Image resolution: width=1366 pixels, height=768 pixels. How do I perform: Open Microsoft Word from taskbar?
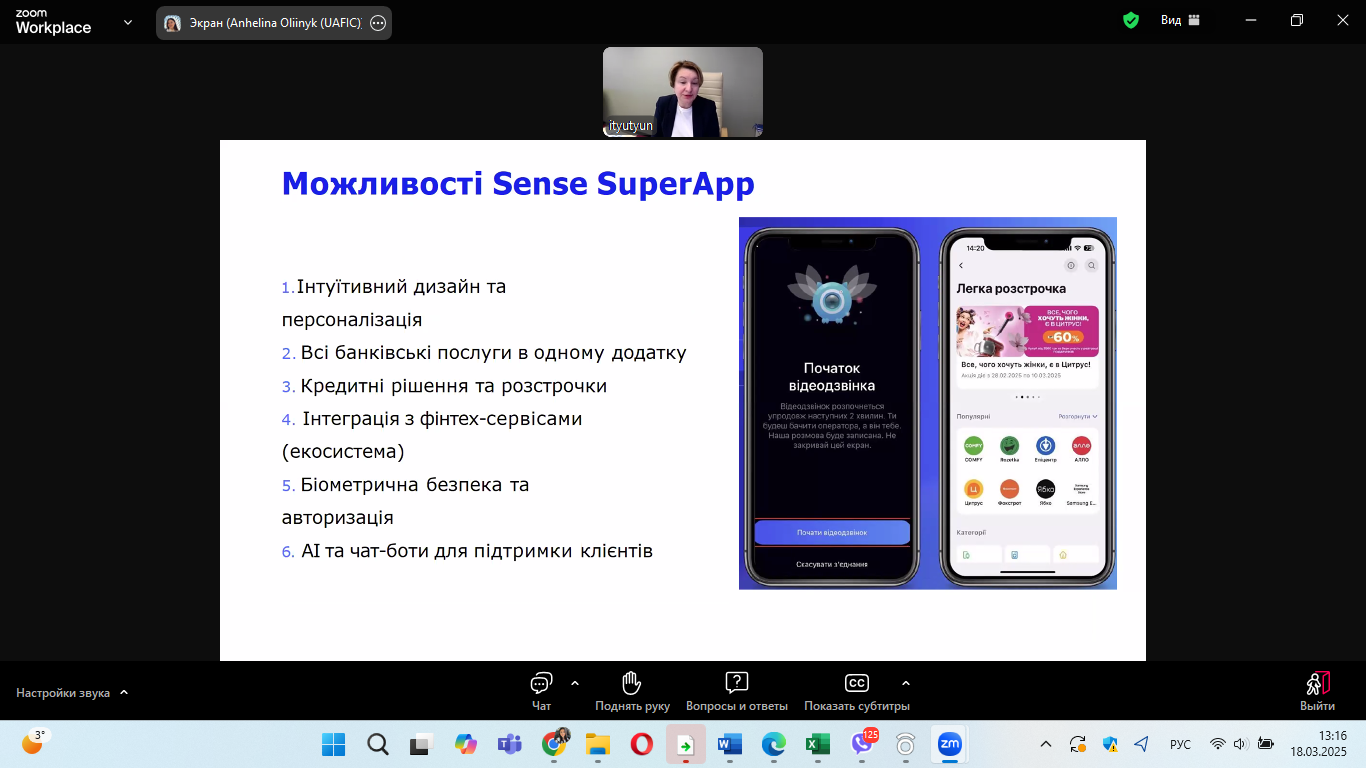730,744
